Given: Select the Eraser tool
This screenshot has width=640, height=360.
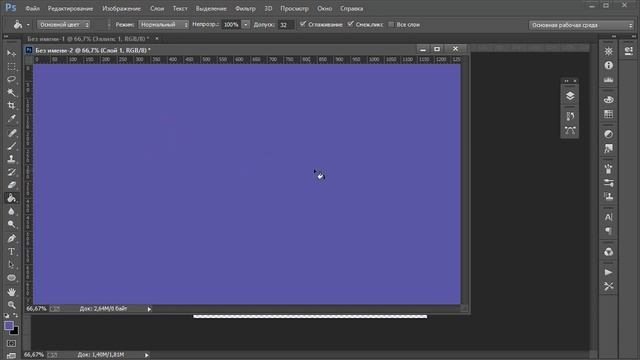Looking at the screenshot, I should pos(11,185).
